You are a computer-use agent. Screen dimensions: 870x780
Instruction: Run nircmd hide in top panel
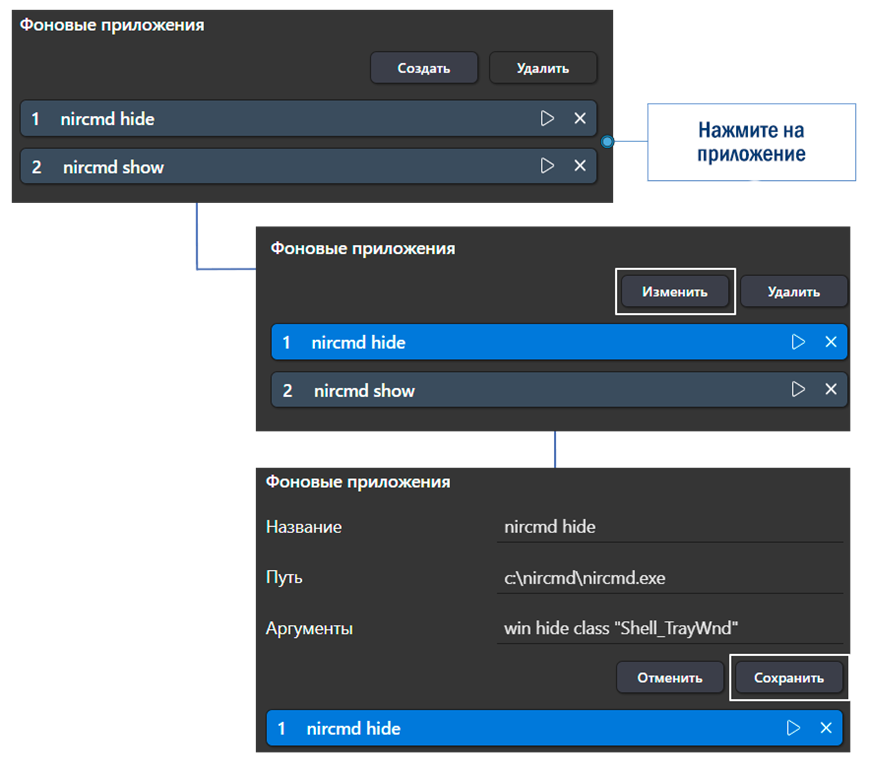[547, 118]
